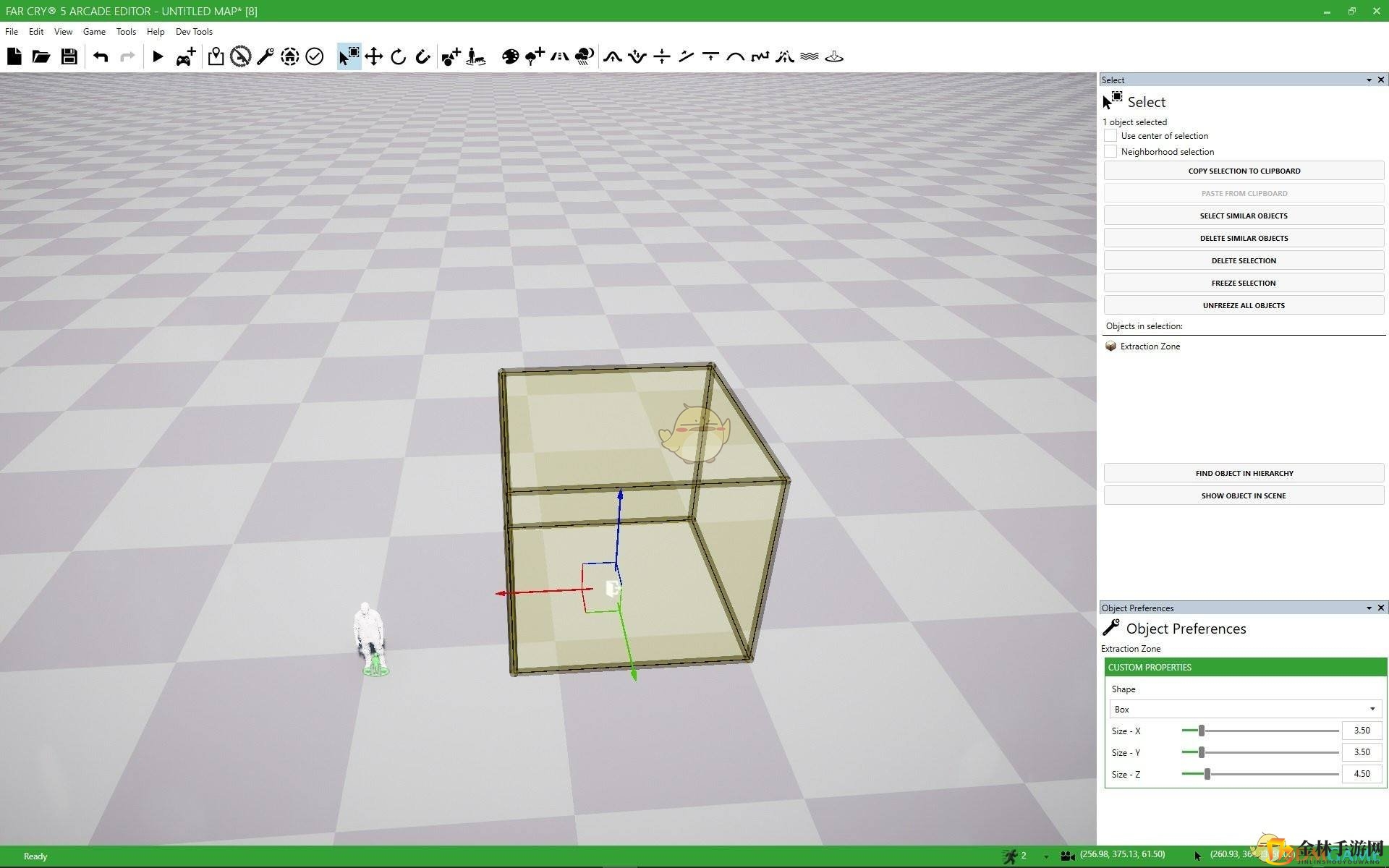Image resolution: width=1389 pixels, height=868 pixels.
Task: Open the Tools menu
Action: click(126, 32)
